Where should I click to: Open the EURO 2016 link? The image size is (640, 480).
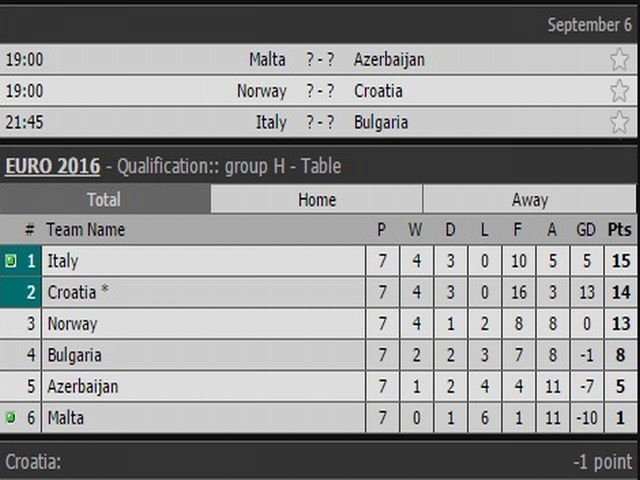[53, 166]
